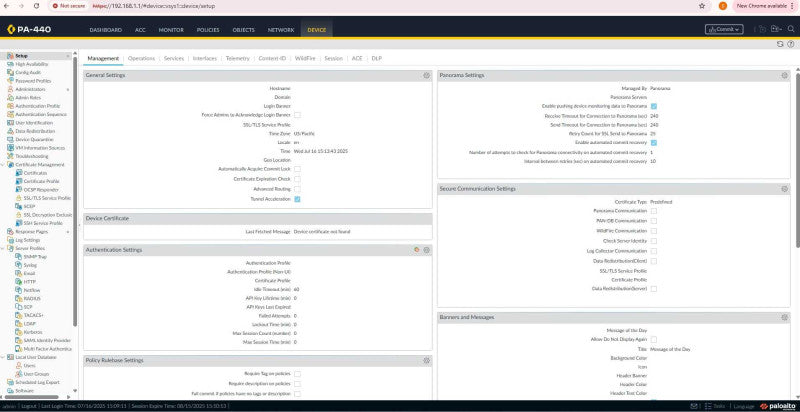Screen dimensions: 800x412
Task: Reload the browser page
Action: tap(37, 6)
